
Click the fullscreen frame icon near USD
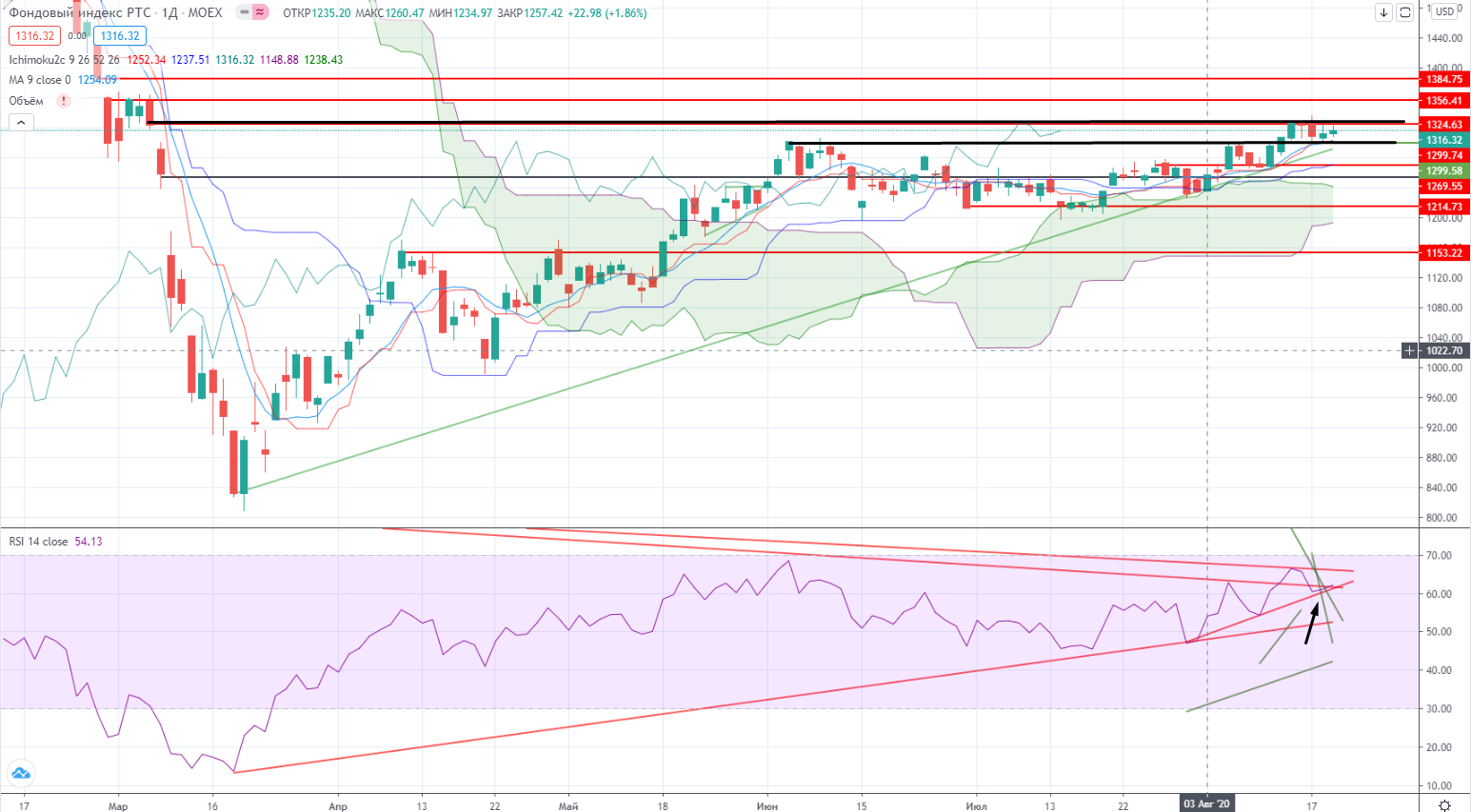point(1405,12)
